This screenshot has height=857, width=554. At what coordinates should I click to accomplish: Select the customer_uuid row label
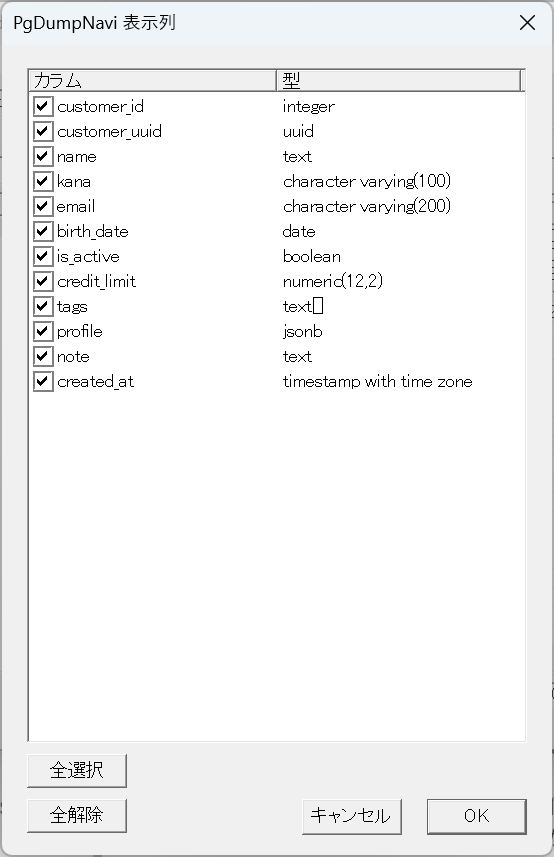[x=109, y=132]
